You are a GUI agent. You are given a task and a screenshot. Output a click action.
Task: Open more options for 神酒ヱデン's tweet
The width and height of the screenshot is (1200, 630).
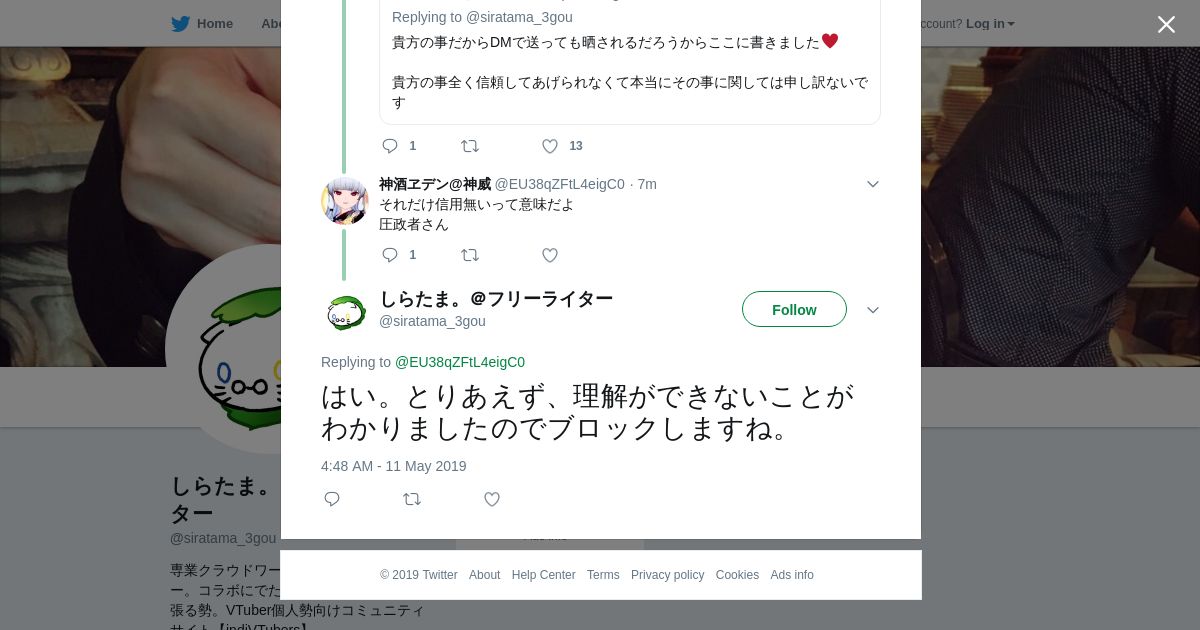pyautogui.click(x=872, y=184)
